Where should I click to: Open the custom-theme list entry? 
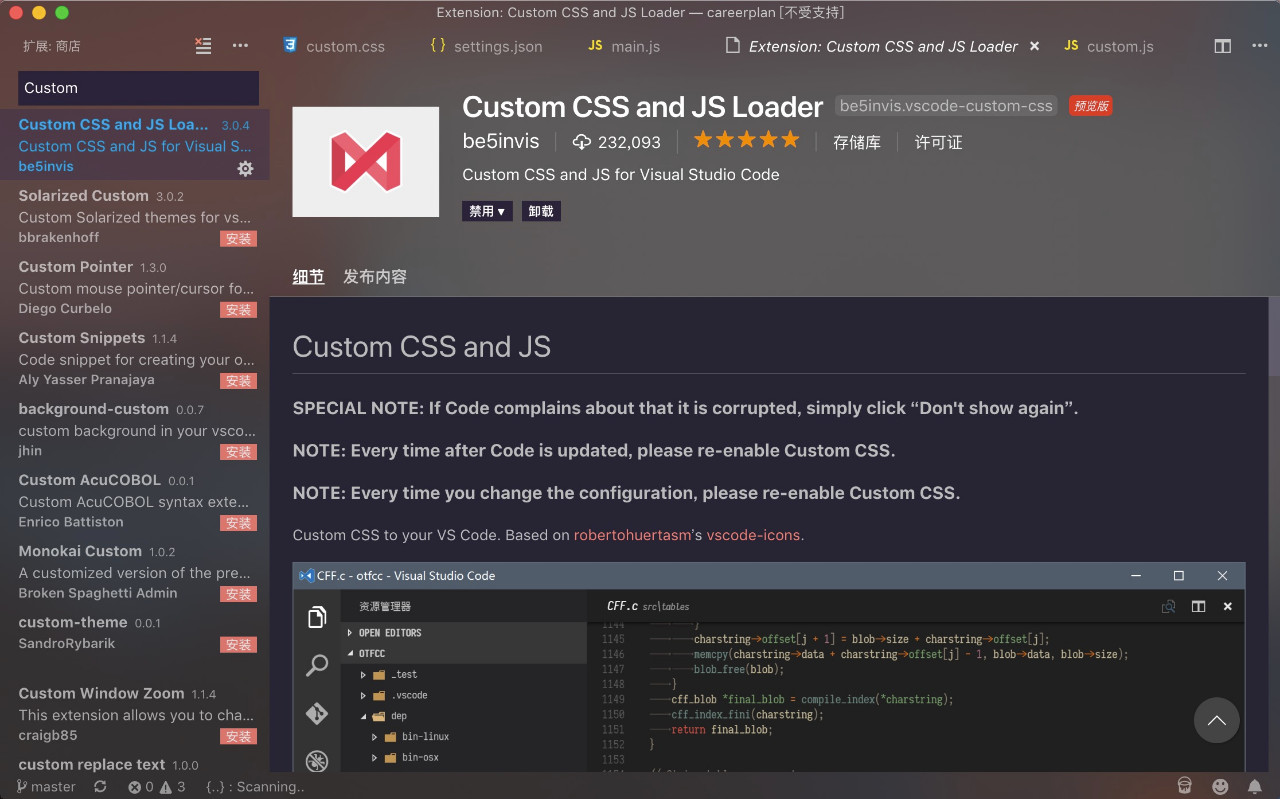pos(134,642)
